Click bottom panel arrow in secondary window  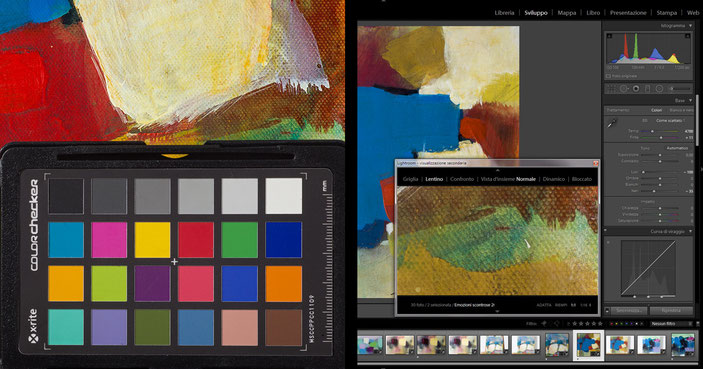click(497, 311)
